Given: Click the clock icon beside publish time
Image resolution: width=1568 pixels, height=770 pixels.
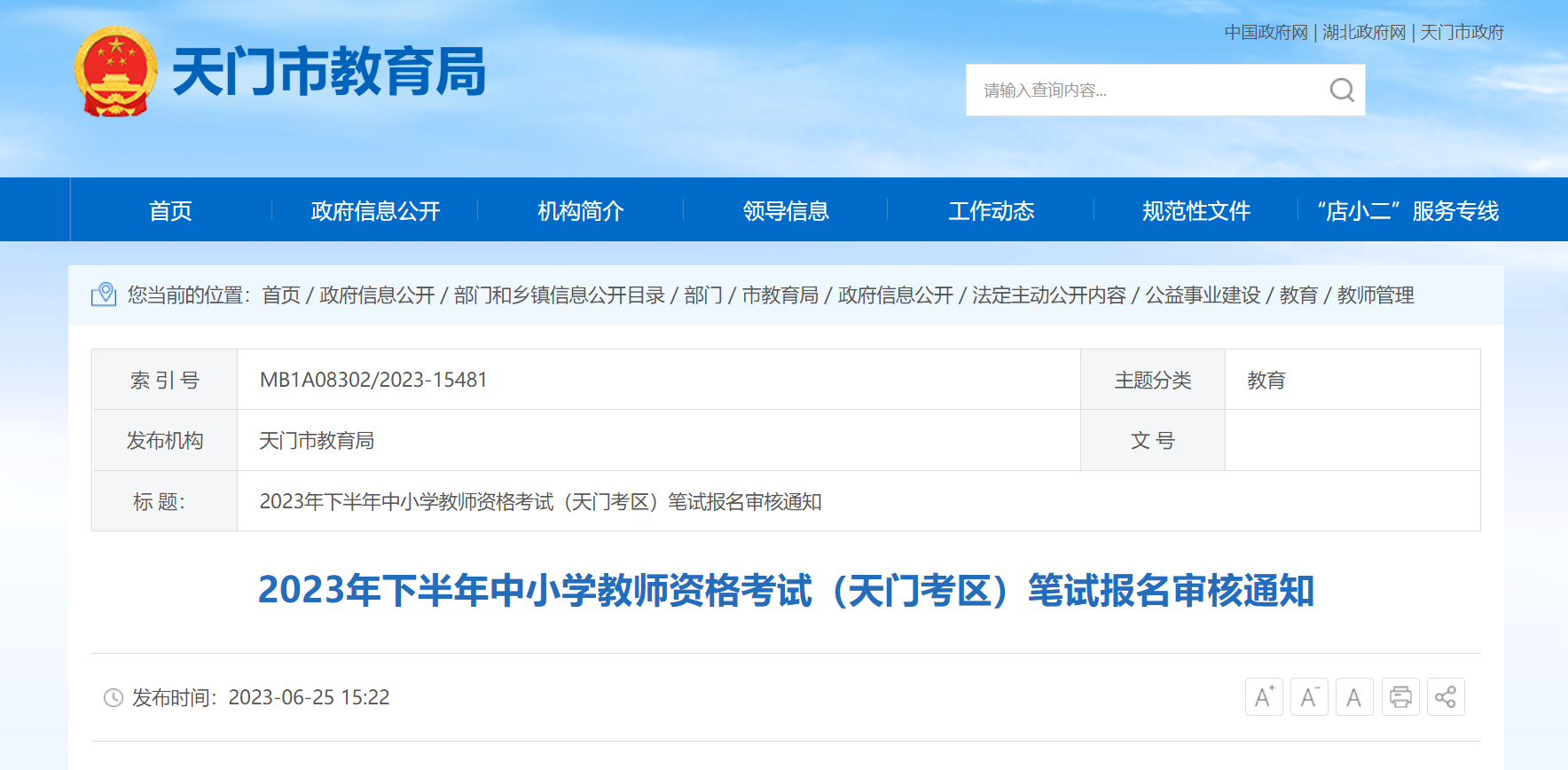Looking at the screenshot, I should pyautogui.click(x=114, y=697).
